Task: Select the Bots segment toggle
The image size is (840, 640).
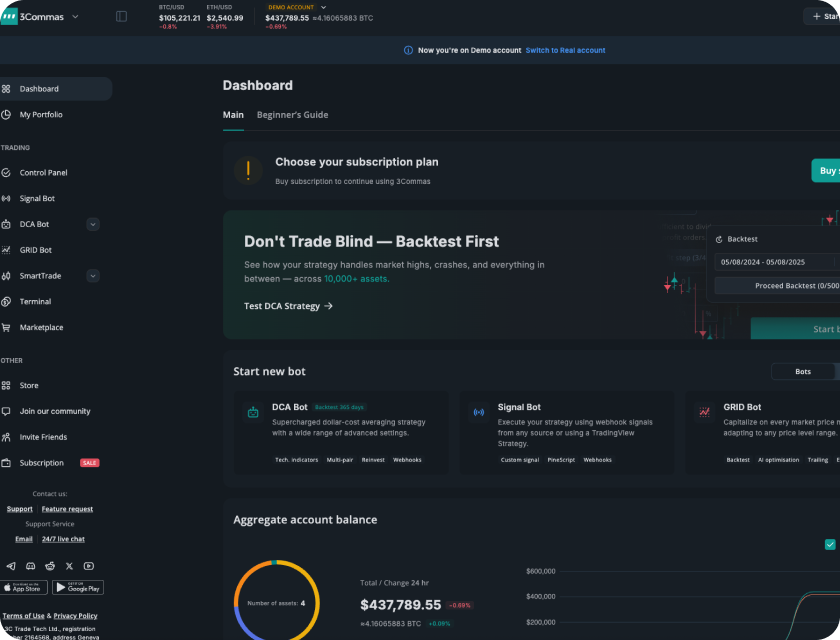Action: (802, 371)
